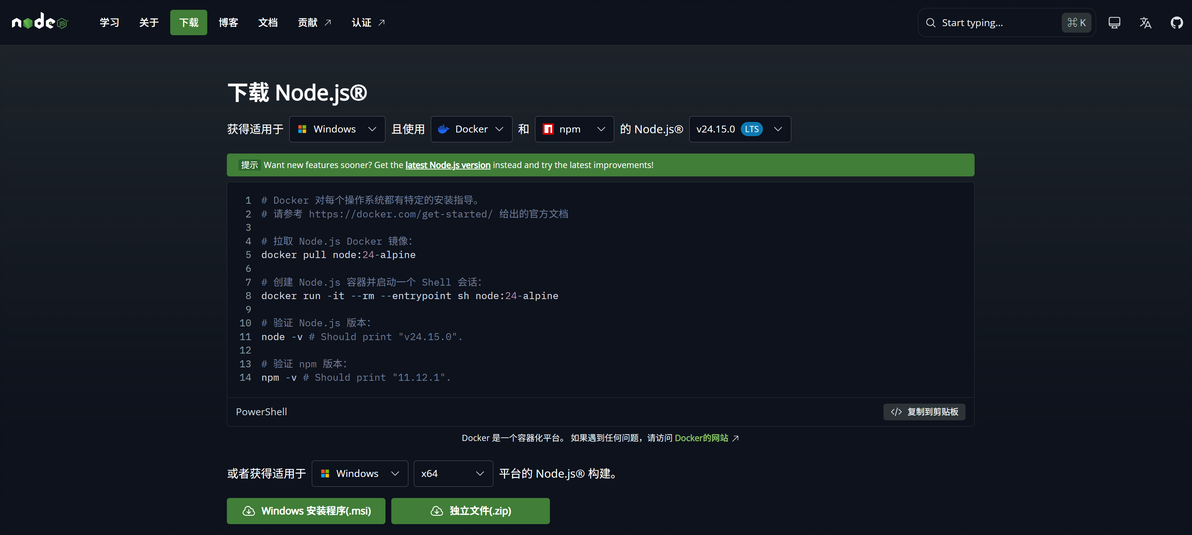This screenshot has height=535, width=1192.
Task: Expand the x64 architecture dropdown
Action: (453, 473)
